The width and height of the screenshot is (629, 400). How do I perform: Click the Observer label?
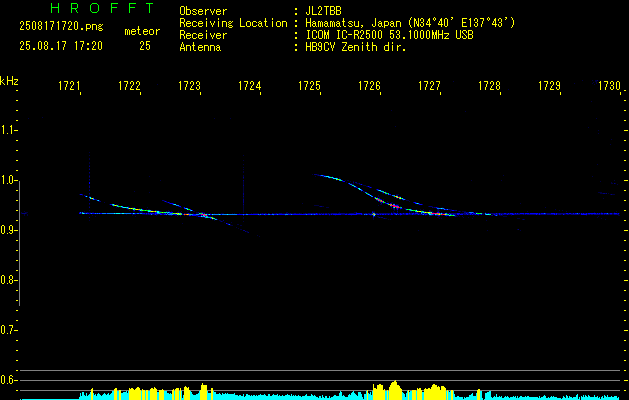(x=203, y=11)
